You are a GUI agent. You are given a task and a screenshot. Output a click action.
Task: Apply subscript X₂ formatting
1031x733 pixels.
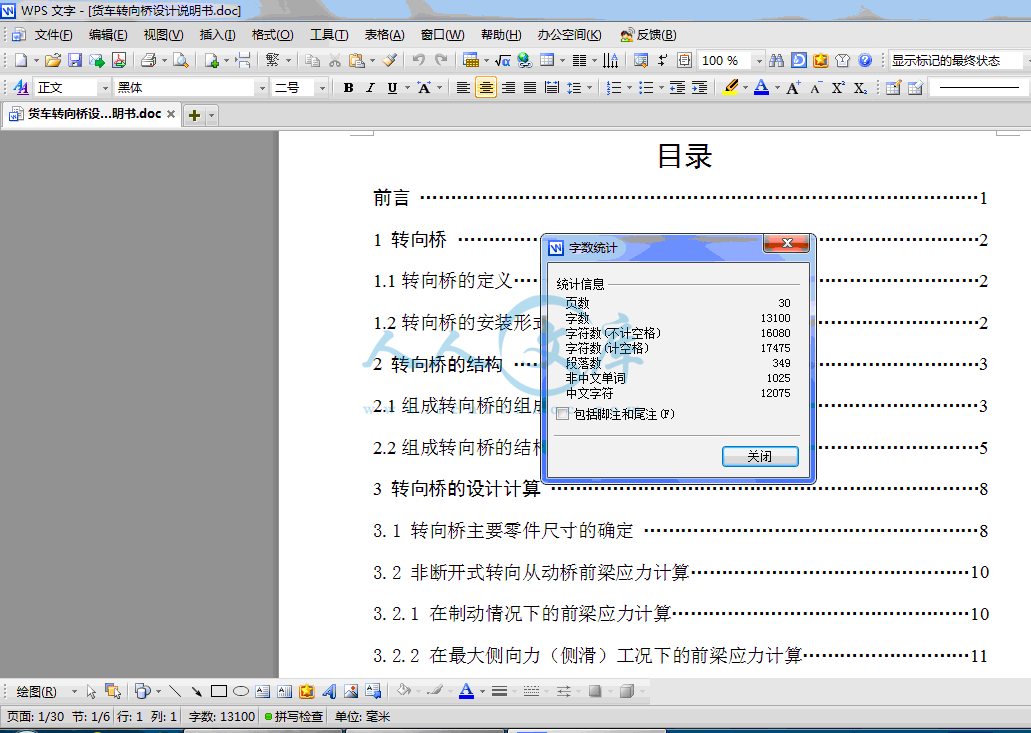860,87
